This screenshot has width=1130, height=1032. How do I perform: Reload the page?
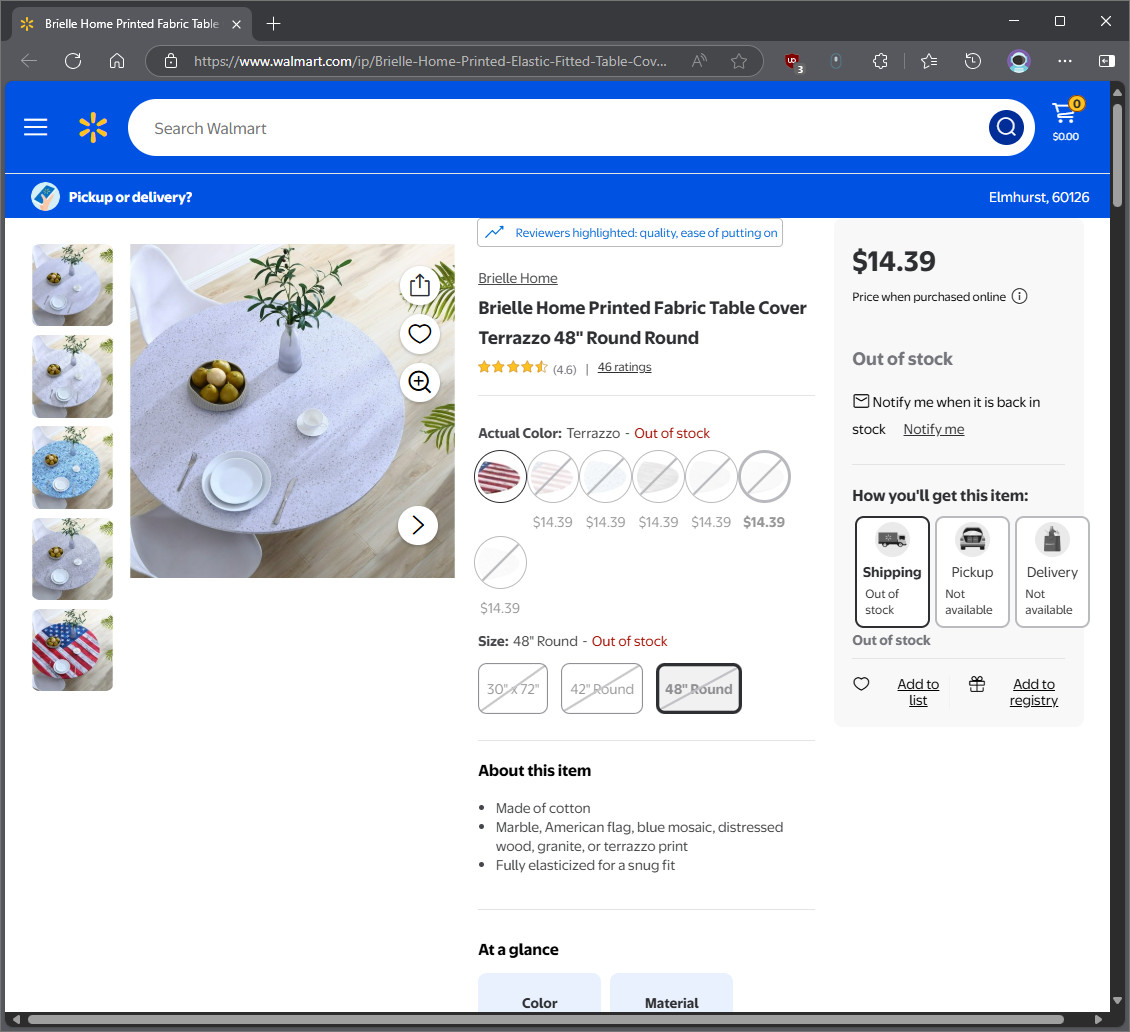[x=73, y=61]
